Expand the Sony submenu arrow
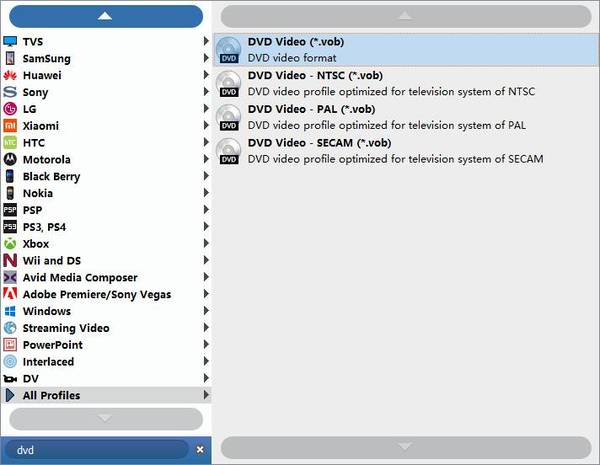This screenshot has height=465, width=600. 206,91
